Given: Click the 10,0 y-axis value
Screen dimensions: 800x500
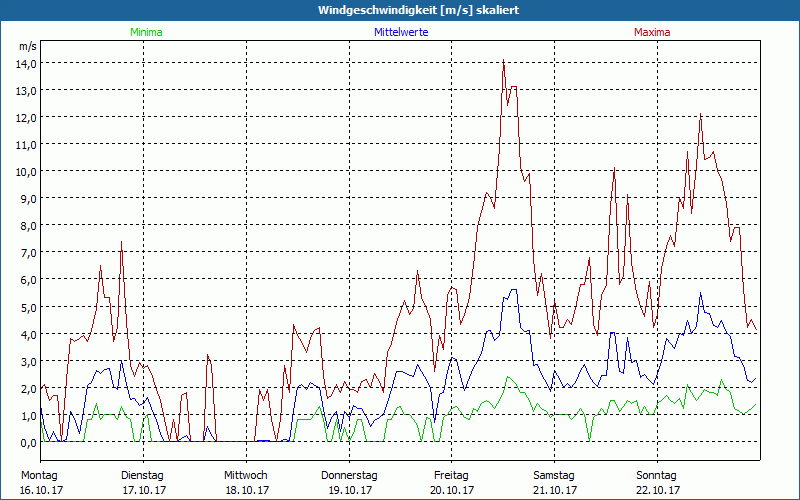Looking at the screenshot, I should click(25, 171).
